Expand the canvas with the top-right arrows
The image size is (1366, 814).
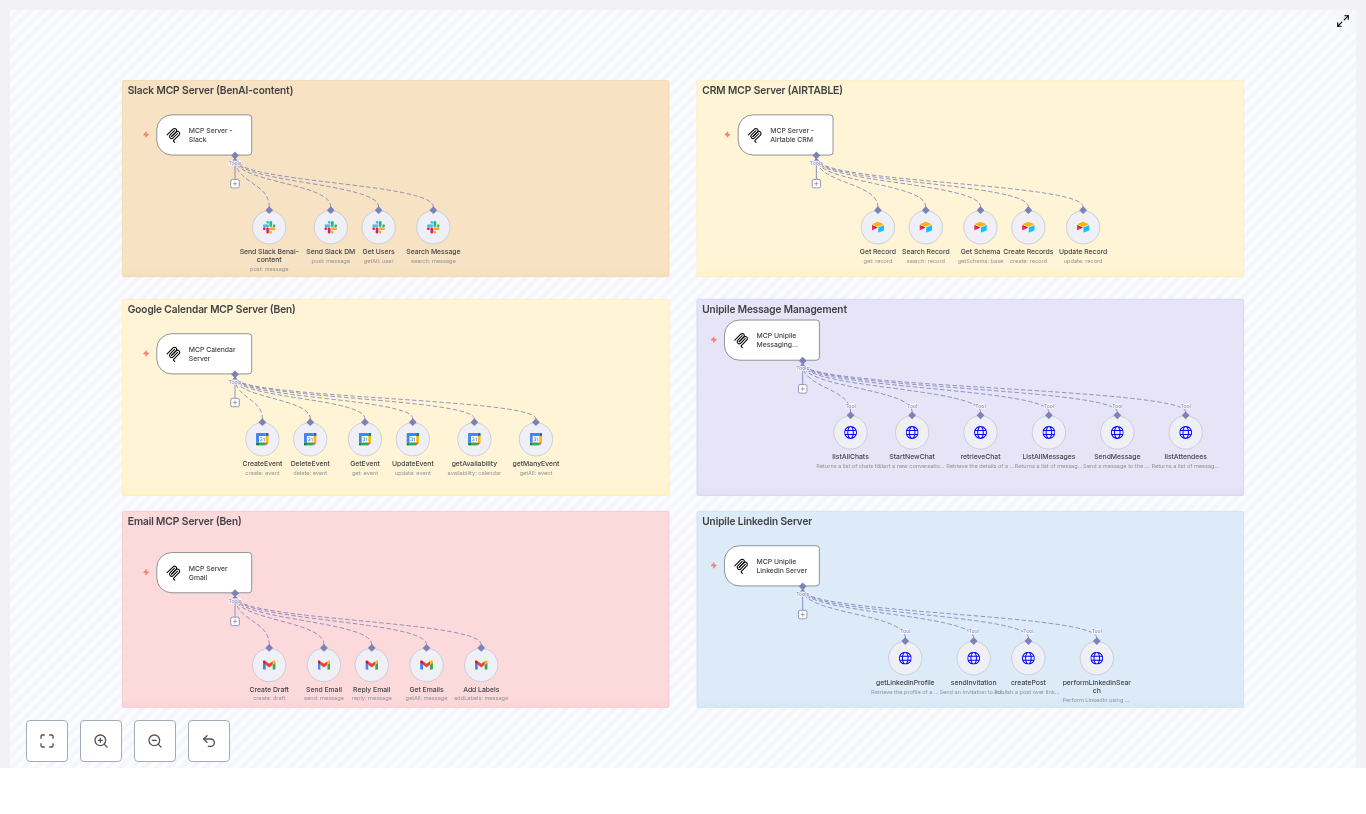tap(1343, 21)
